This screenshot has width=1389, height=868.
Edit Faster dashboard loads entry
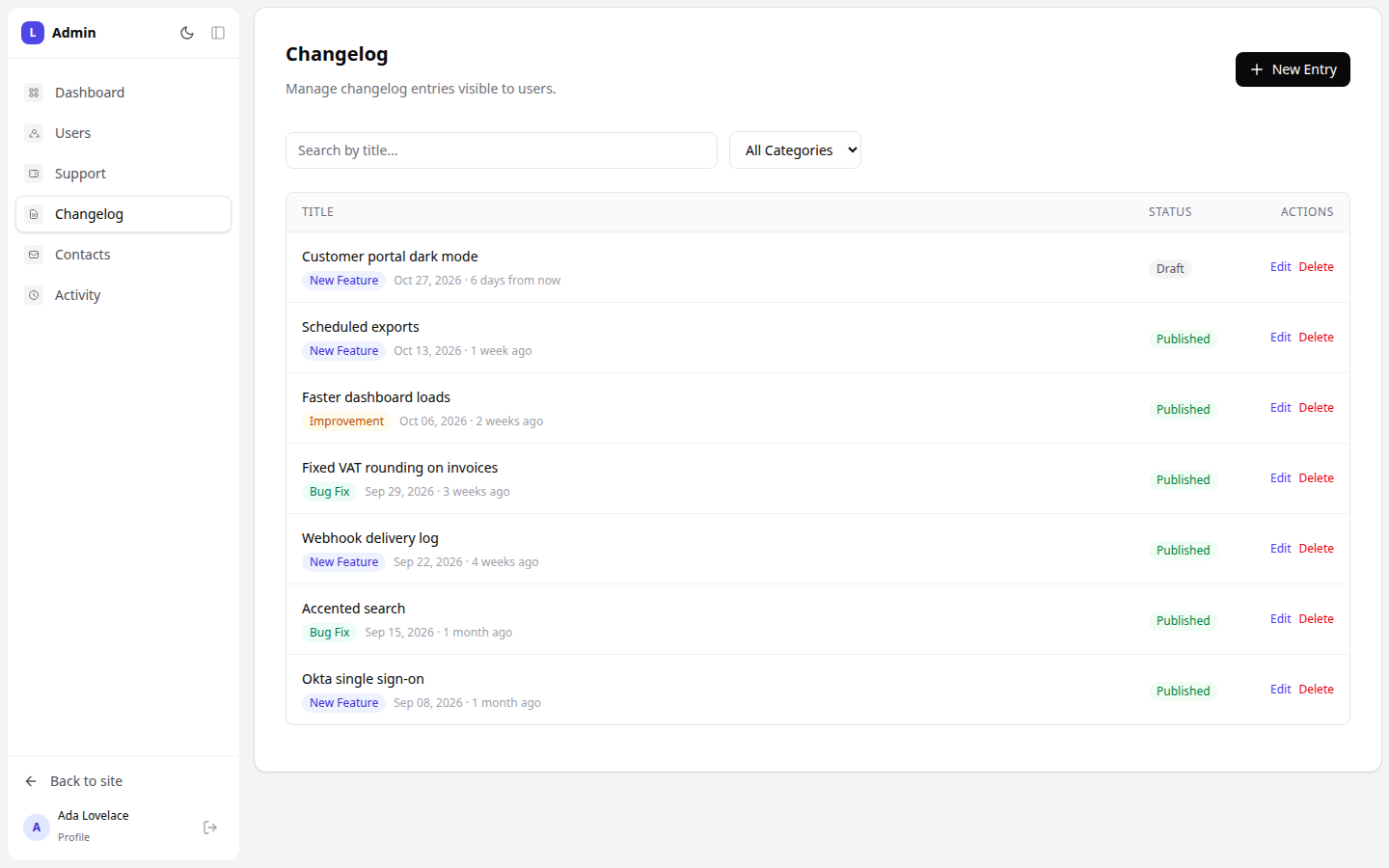tap(1280, 408)
